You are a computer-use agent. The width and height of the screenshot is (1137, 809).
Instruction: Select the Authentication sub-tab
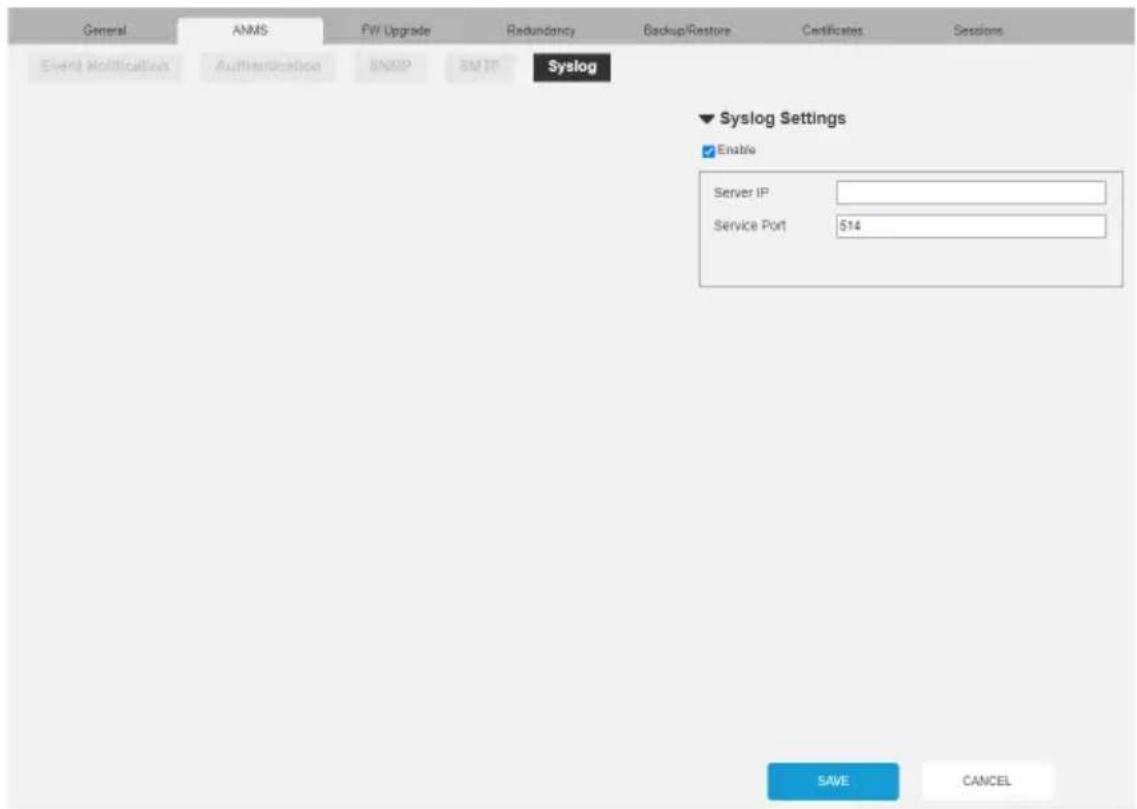point(268,67)
